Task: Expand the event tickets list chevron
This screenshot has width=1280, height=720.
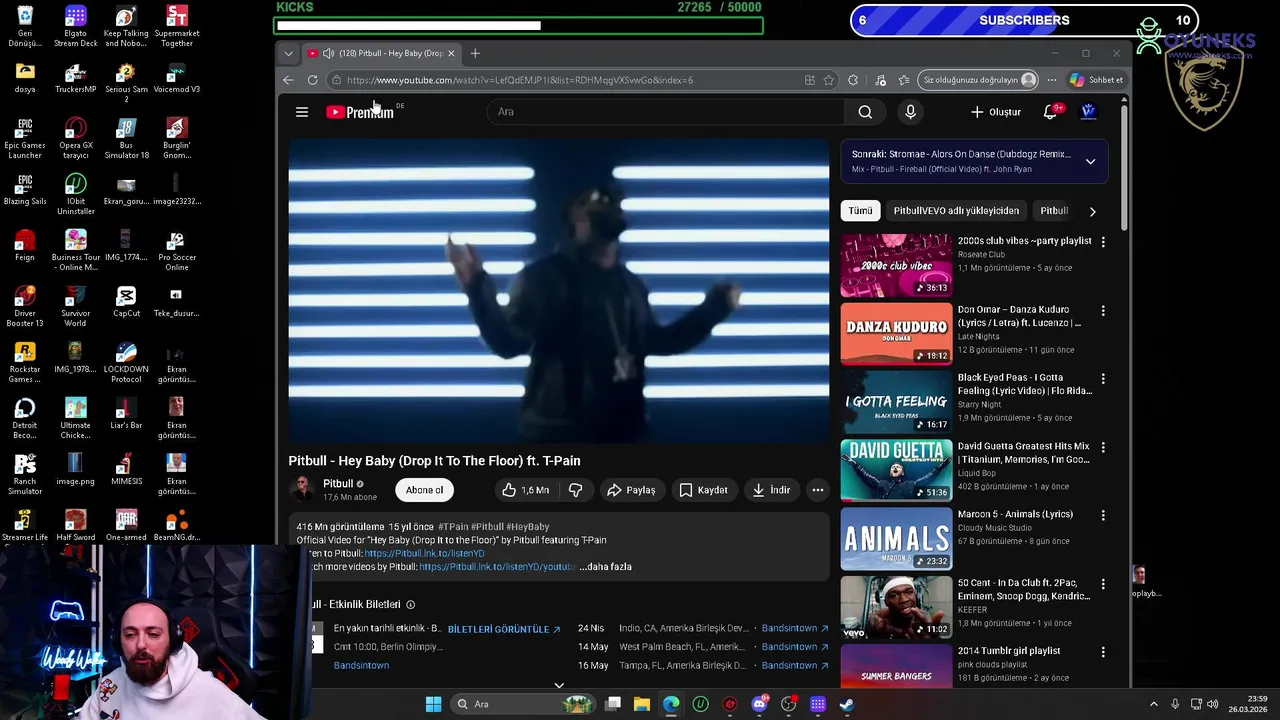Action: [x=559, y=686]
